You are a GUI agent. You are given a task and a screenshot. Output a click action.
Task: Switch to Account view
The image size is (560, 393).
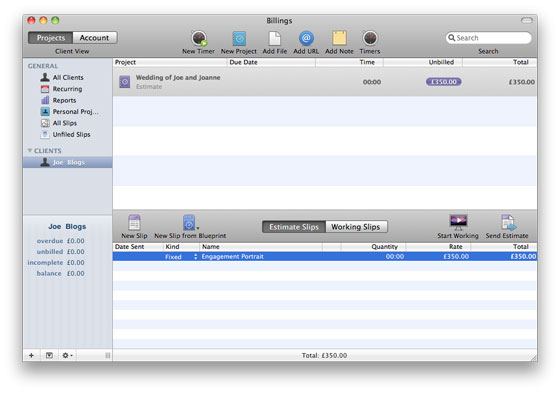[x=95, y=38]
